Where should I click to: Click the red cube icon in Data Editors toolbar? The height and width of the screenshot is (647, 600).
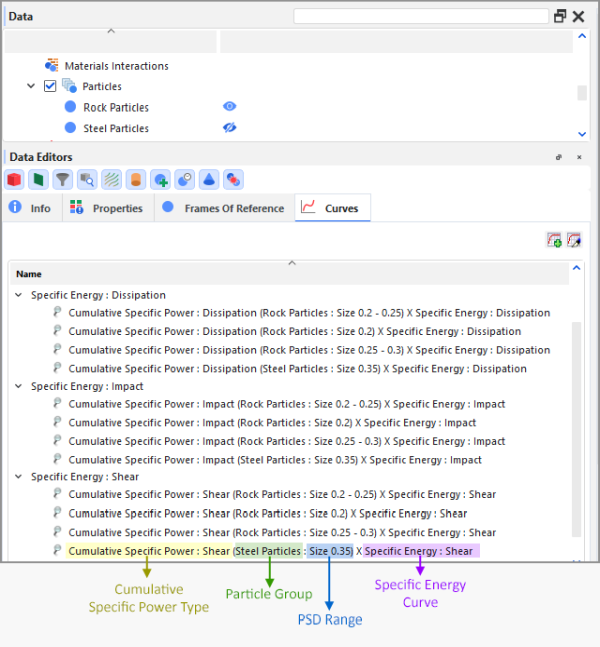coord(14,180)
